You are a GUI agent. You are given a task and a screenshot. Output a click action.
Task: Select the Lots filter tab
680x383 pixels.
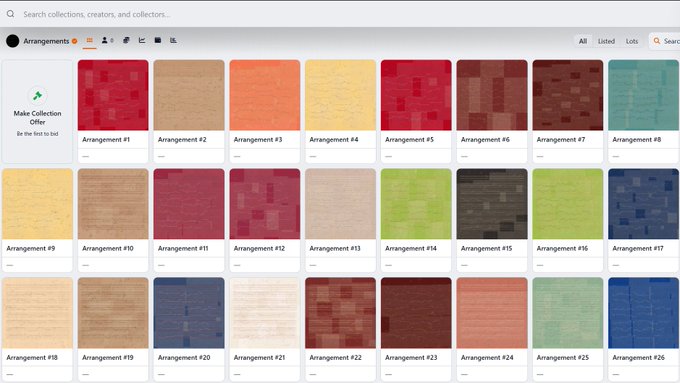click(x=632, y=41)
